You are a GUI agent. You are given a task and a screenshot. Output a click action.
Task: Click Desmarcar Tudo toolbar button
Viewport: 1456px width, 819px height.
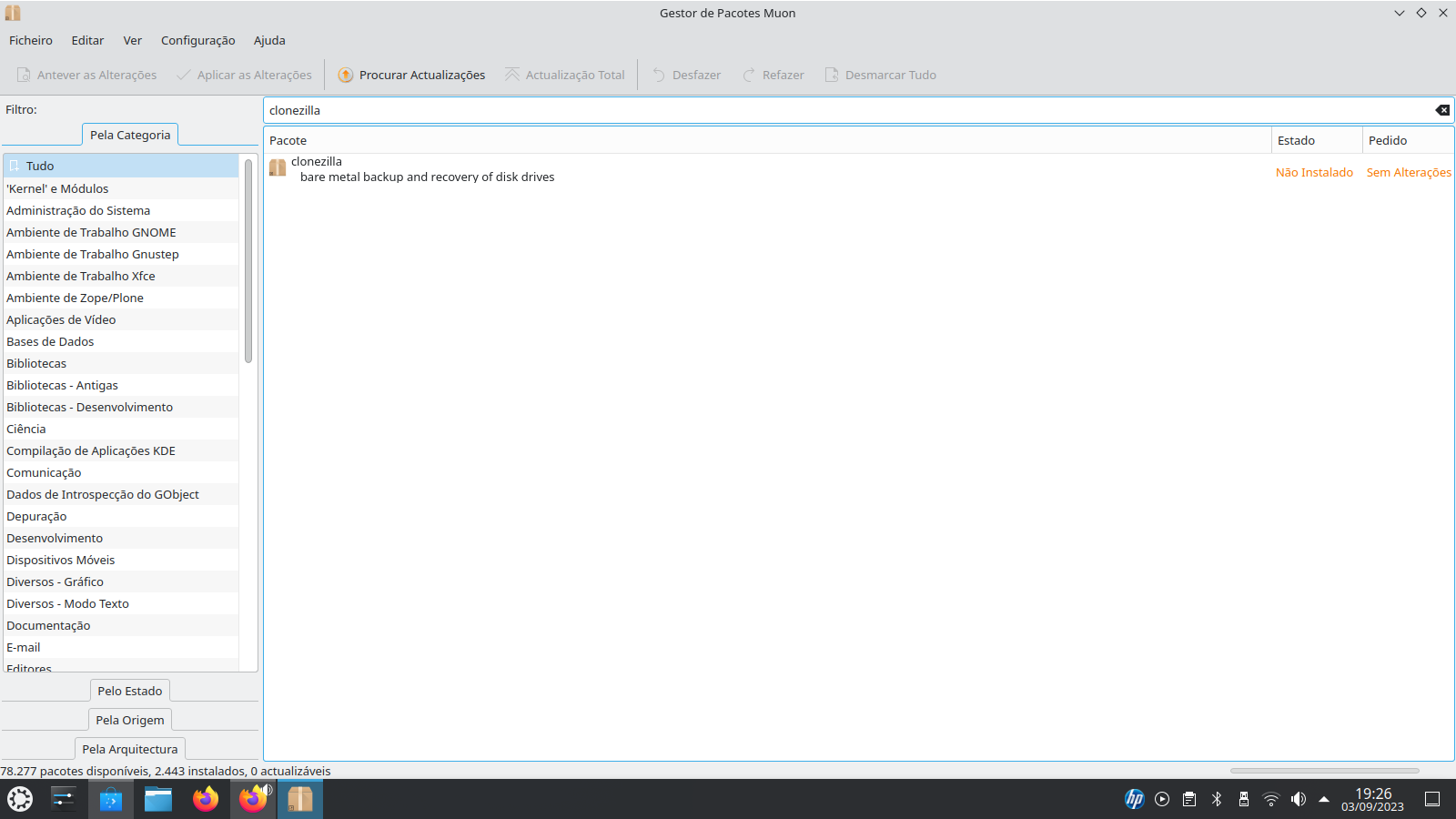coord(880,75)
